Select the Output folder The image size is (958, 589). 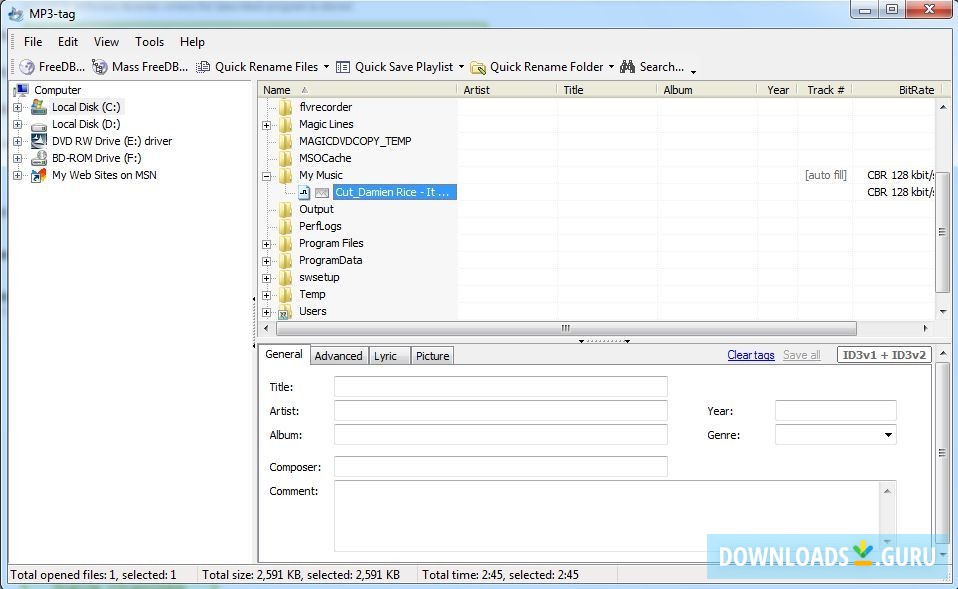pyautogui.click(x=316, y=209)
